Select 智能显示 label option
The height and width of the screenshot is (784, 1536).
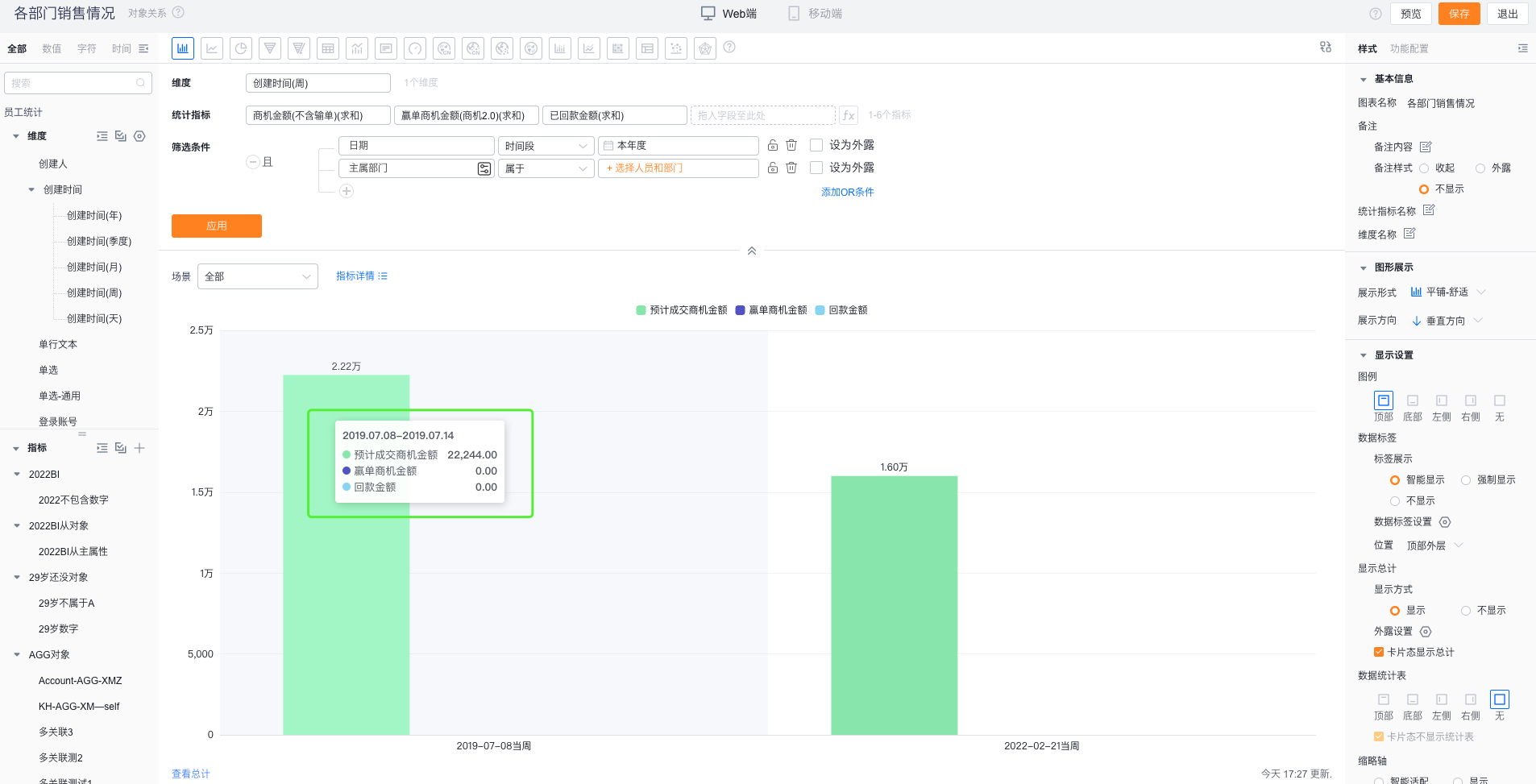(x=1395, y=480)
